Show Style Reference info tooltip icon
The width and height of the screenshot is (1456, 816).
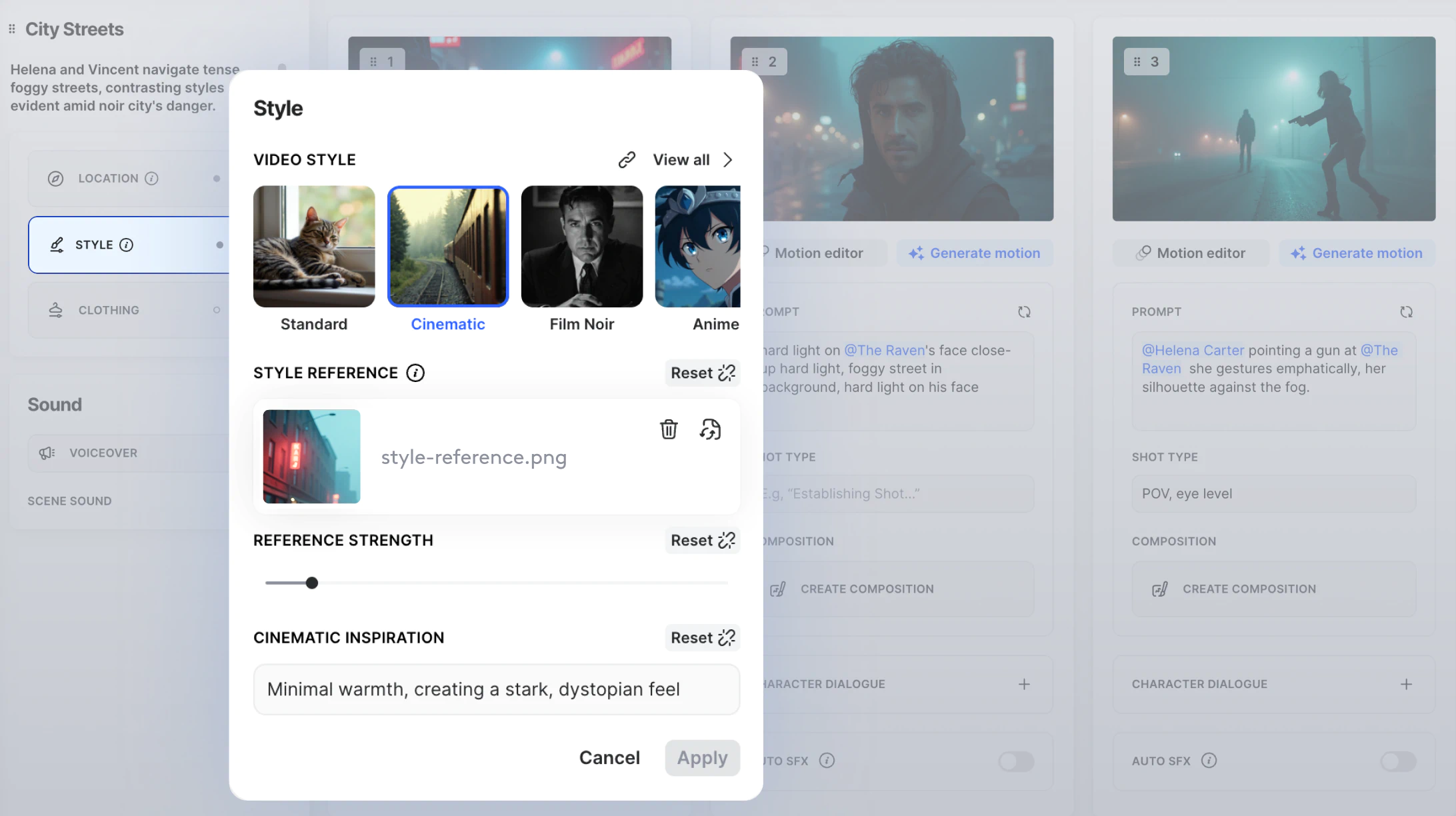tap(415, 373)
